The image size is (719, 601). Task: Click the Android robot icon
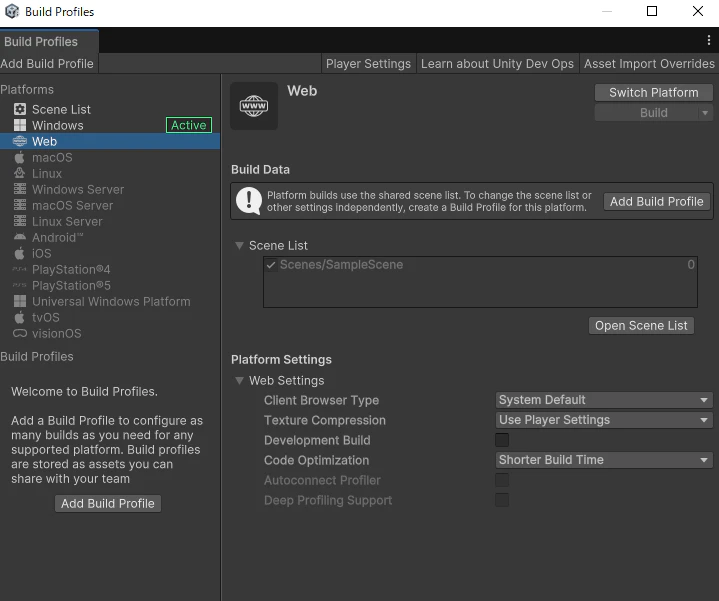pos(20,237)
